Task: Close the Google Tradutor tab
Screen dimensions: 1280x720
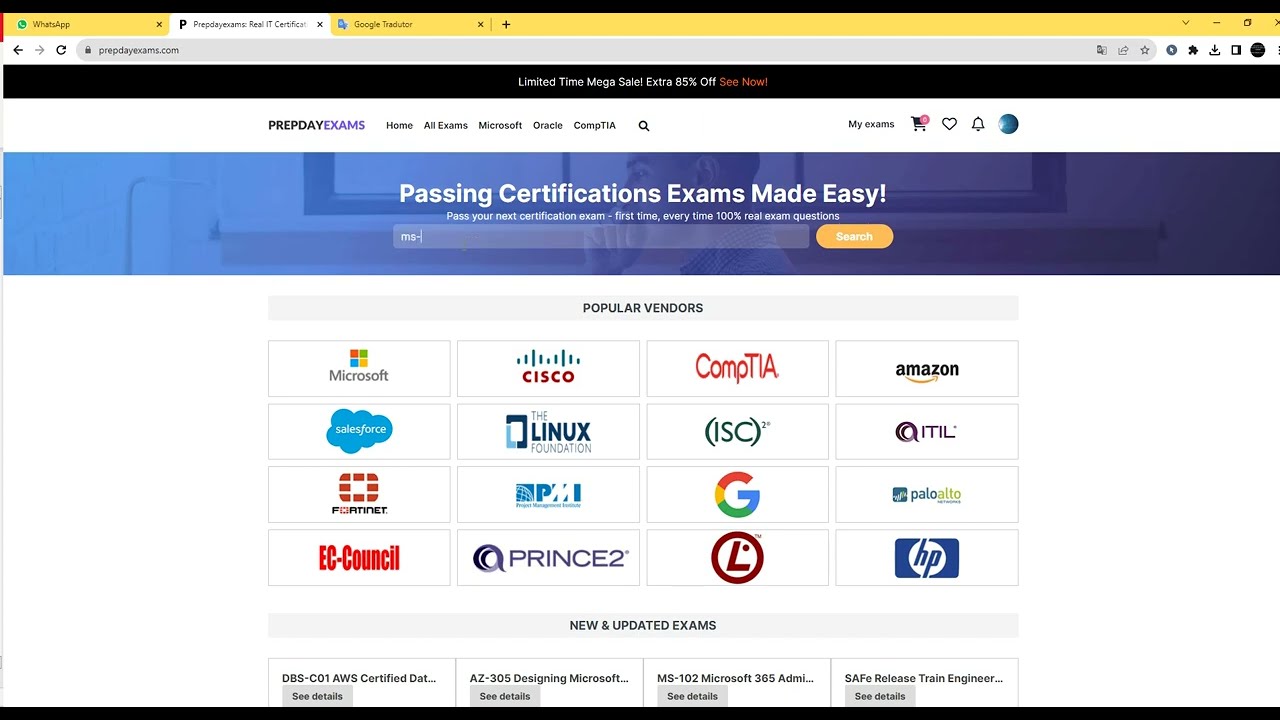Action: pyautogui.click(x=481, y=24)
